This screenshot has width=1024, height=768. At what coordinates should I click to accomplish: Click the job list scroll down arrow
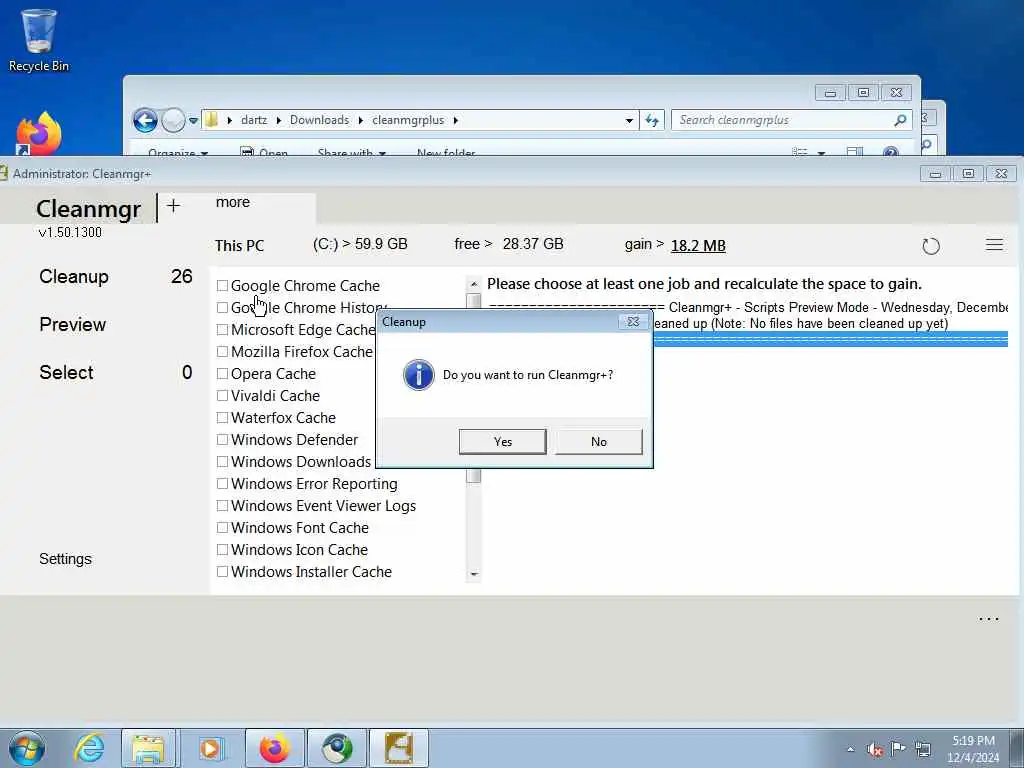point(474,574)
